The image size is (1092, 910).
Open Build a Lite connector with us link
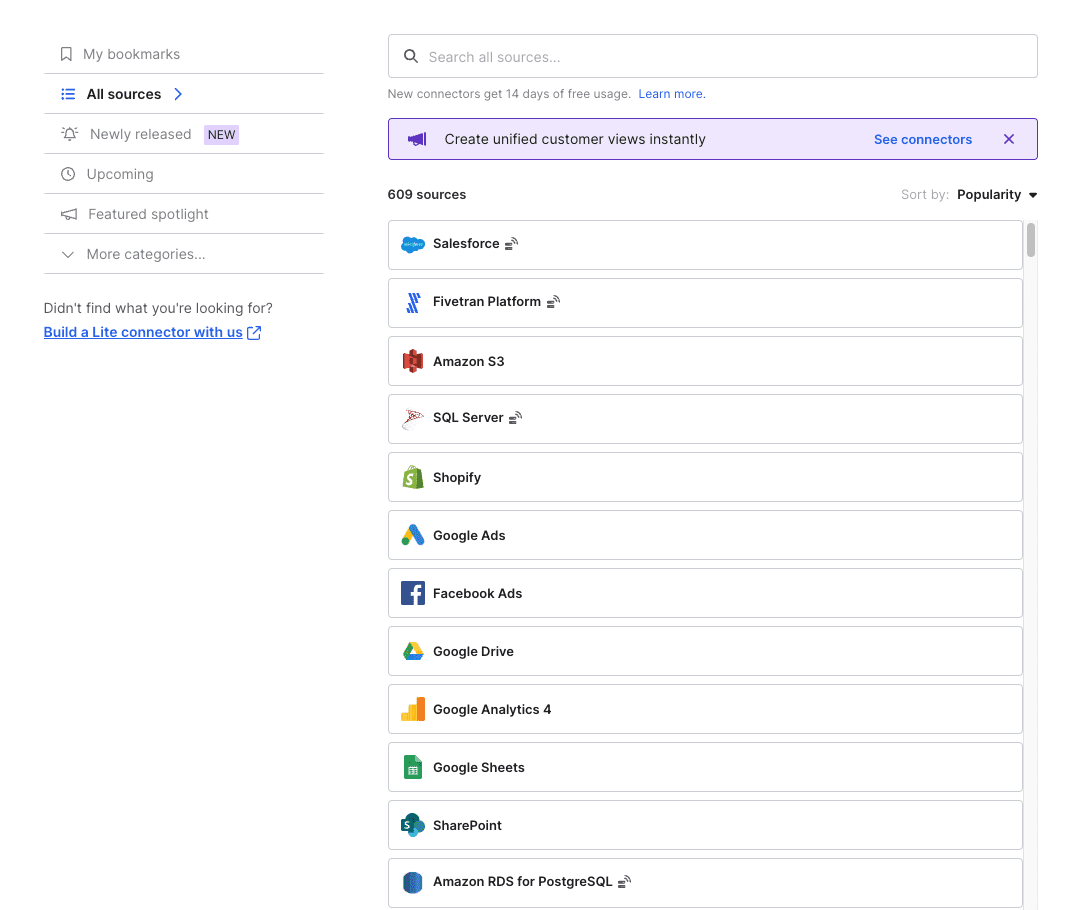tap(143, 332)
